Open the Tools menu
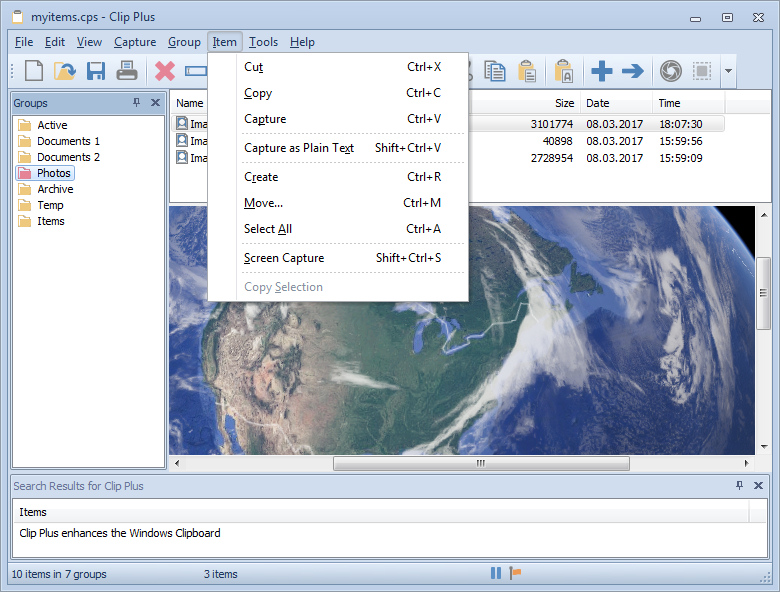 pyautogui.click(x=263, y=42)
